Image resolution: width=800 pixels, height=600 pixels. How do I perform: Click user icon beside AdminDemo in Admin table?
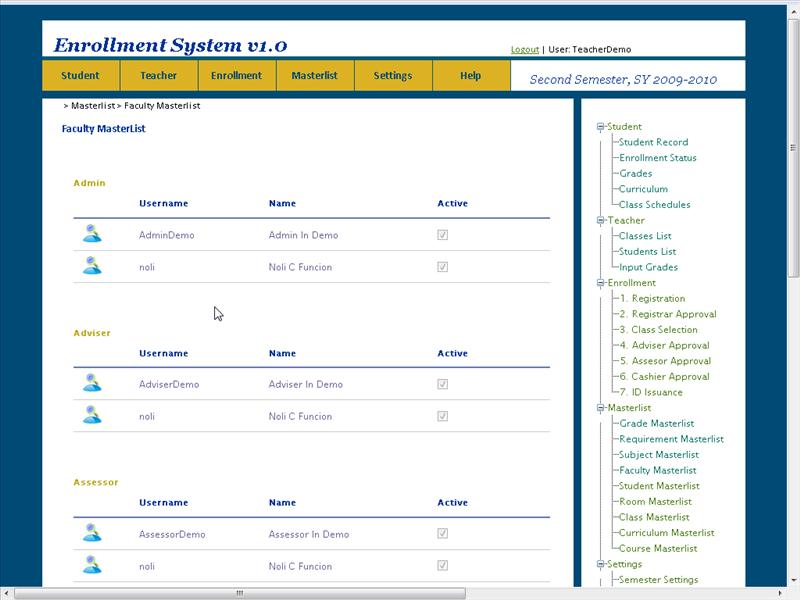92,234
